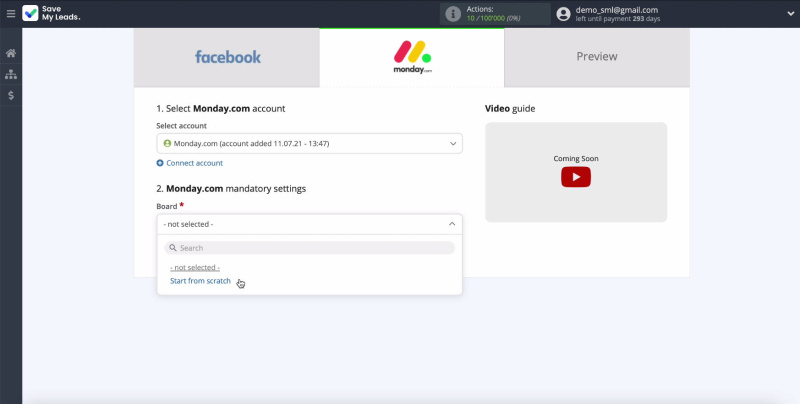Switch to the Preview tab
800x404 pixels.
(597, 58)
